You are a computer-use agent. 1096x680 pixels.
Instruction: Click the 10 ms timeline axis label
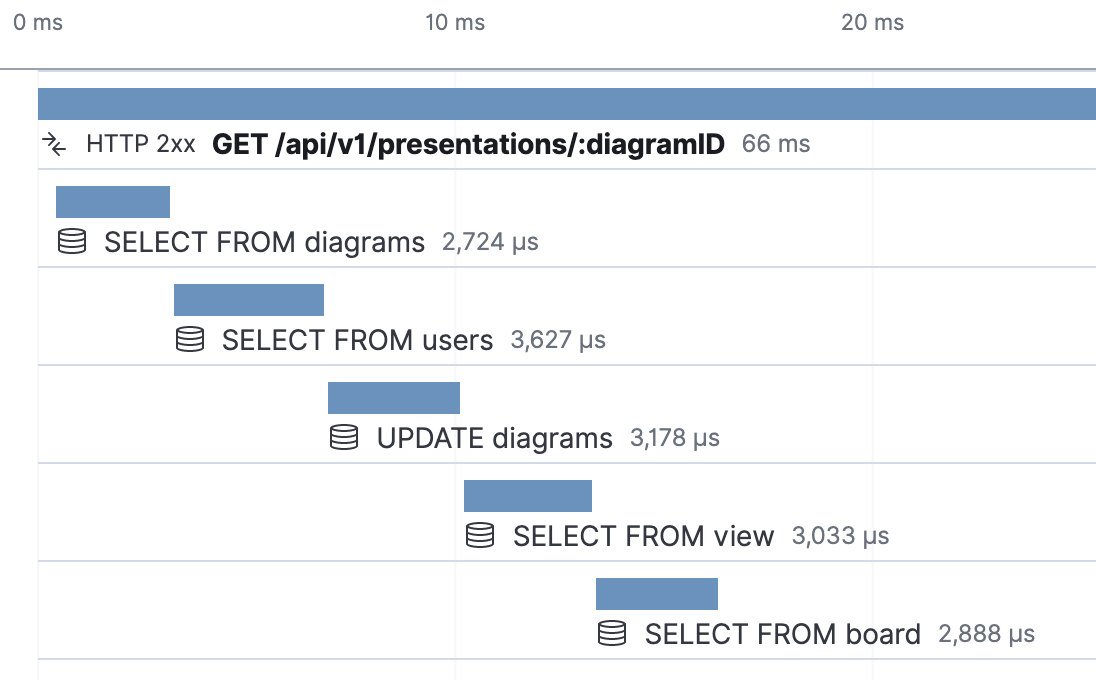pos(455,22)
